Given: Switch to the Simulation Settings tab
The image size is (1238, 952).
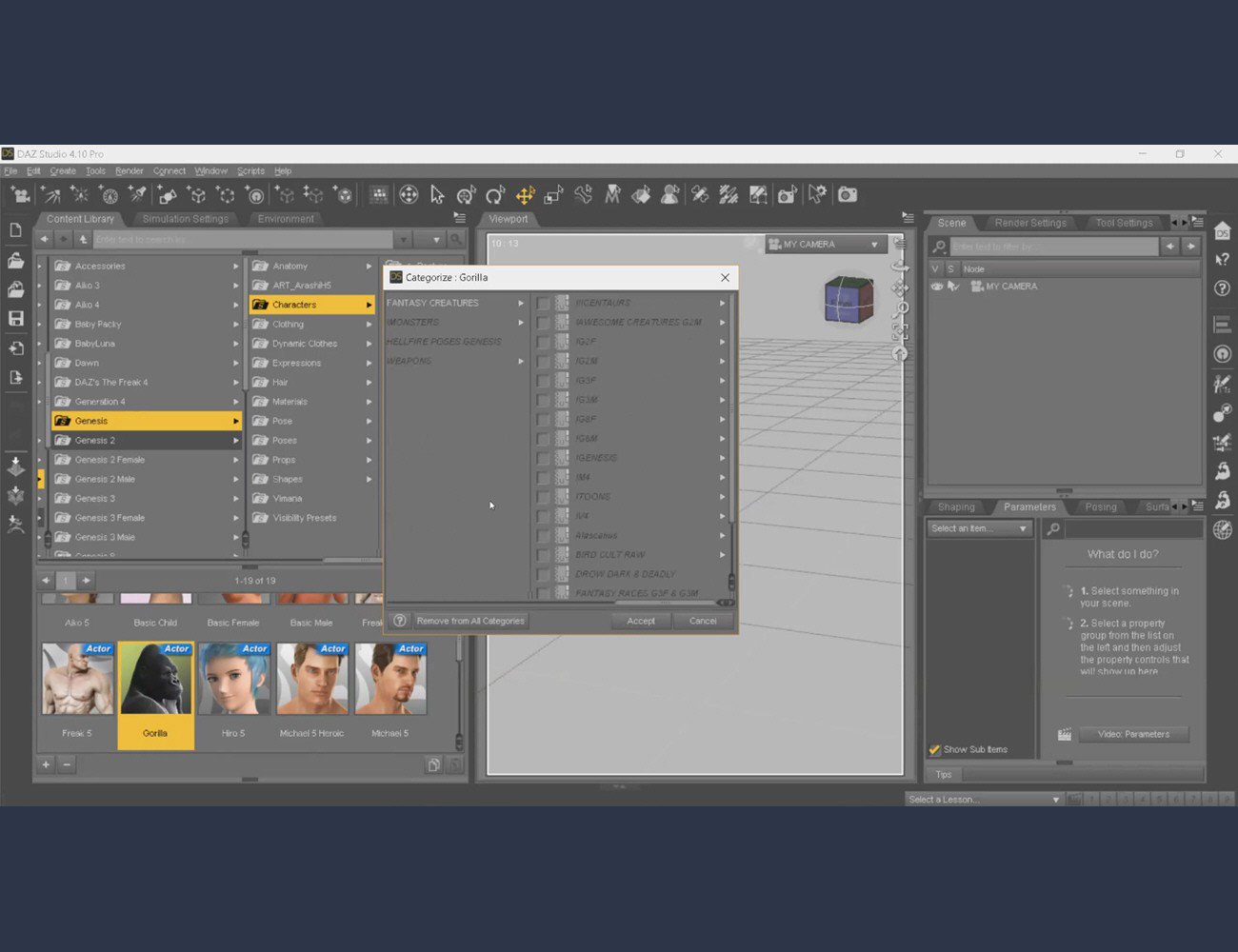Looking at the screenshot, I should (185, 219).
